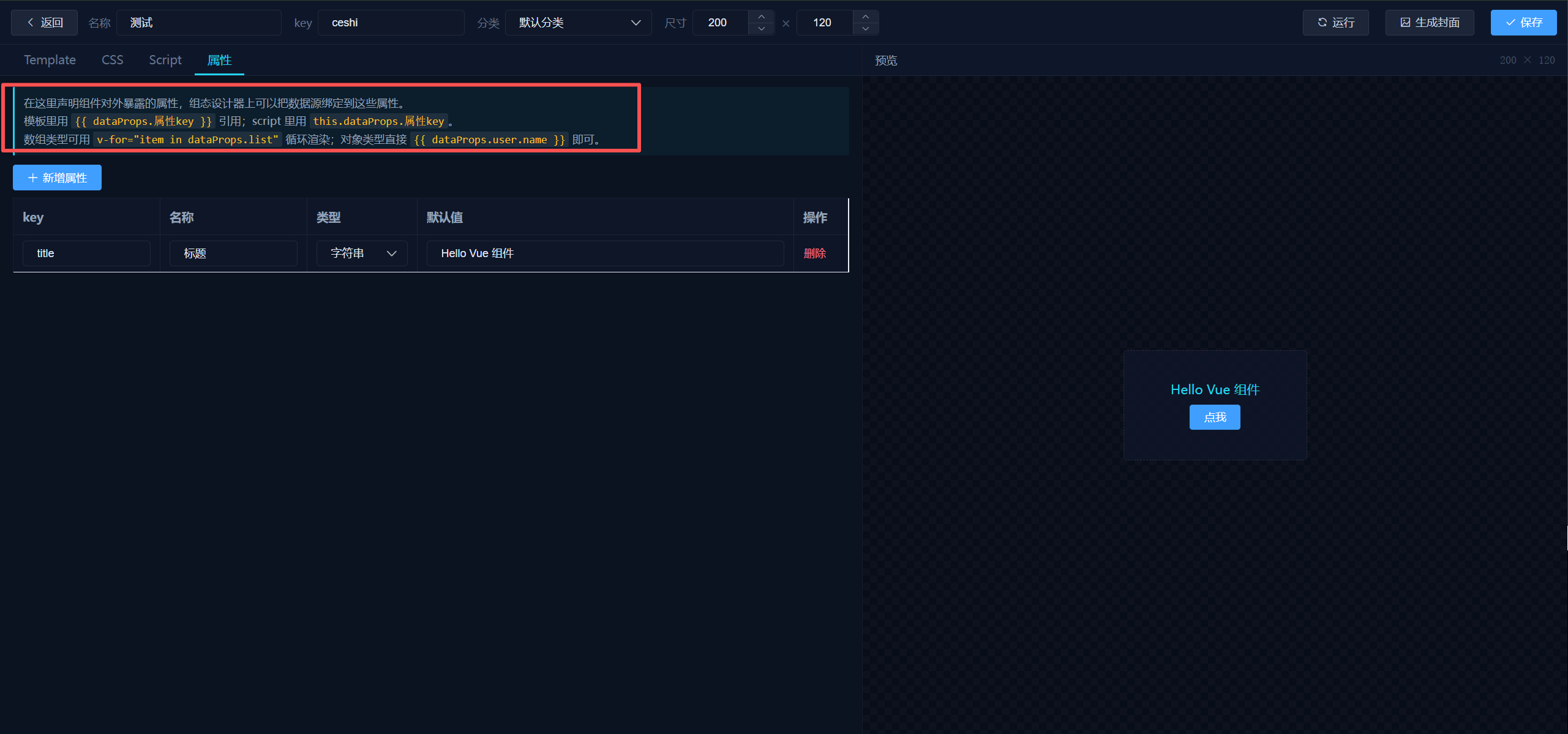The height and width of the screenshot is (734, 1568).
Task: Edit the key field containing title
Action: [x=86, y=253]
